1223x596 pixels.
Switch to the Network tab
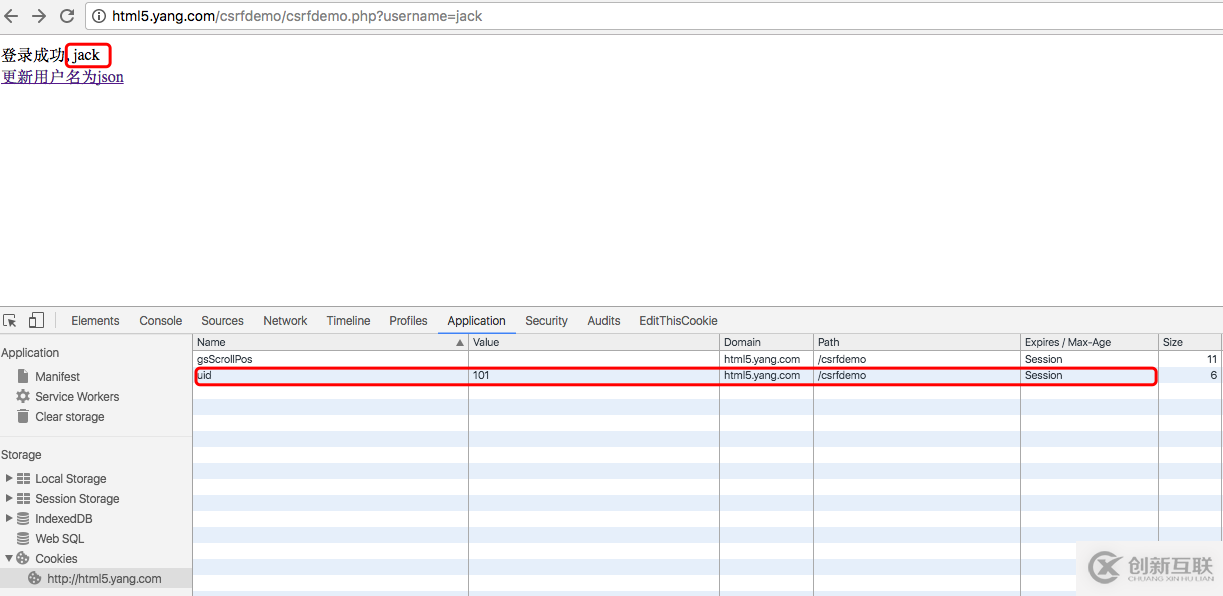click(x=285, y=321)
